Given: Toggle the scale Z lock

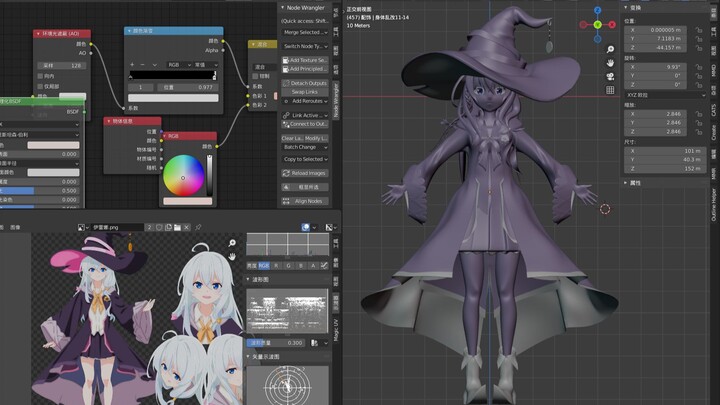Looking at the screenshot, I should coord(698,132).
